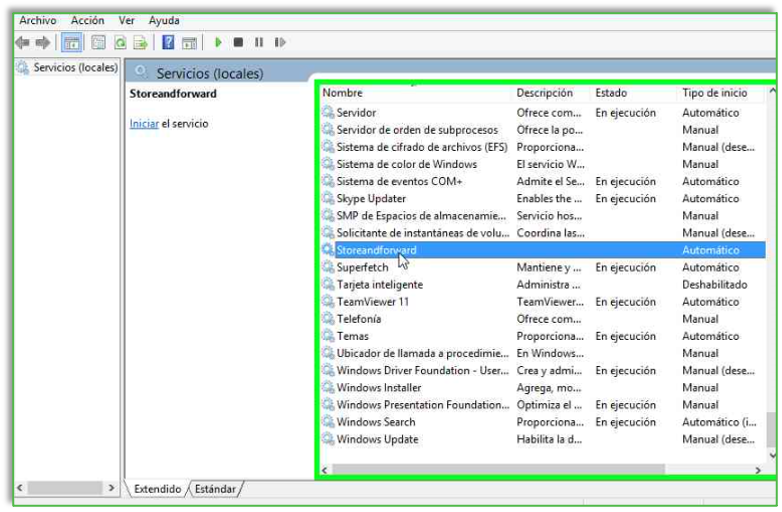The height and width of the screenshot is (512, 782).
Task: Select the Extendido tab
Action: point(157,489)
